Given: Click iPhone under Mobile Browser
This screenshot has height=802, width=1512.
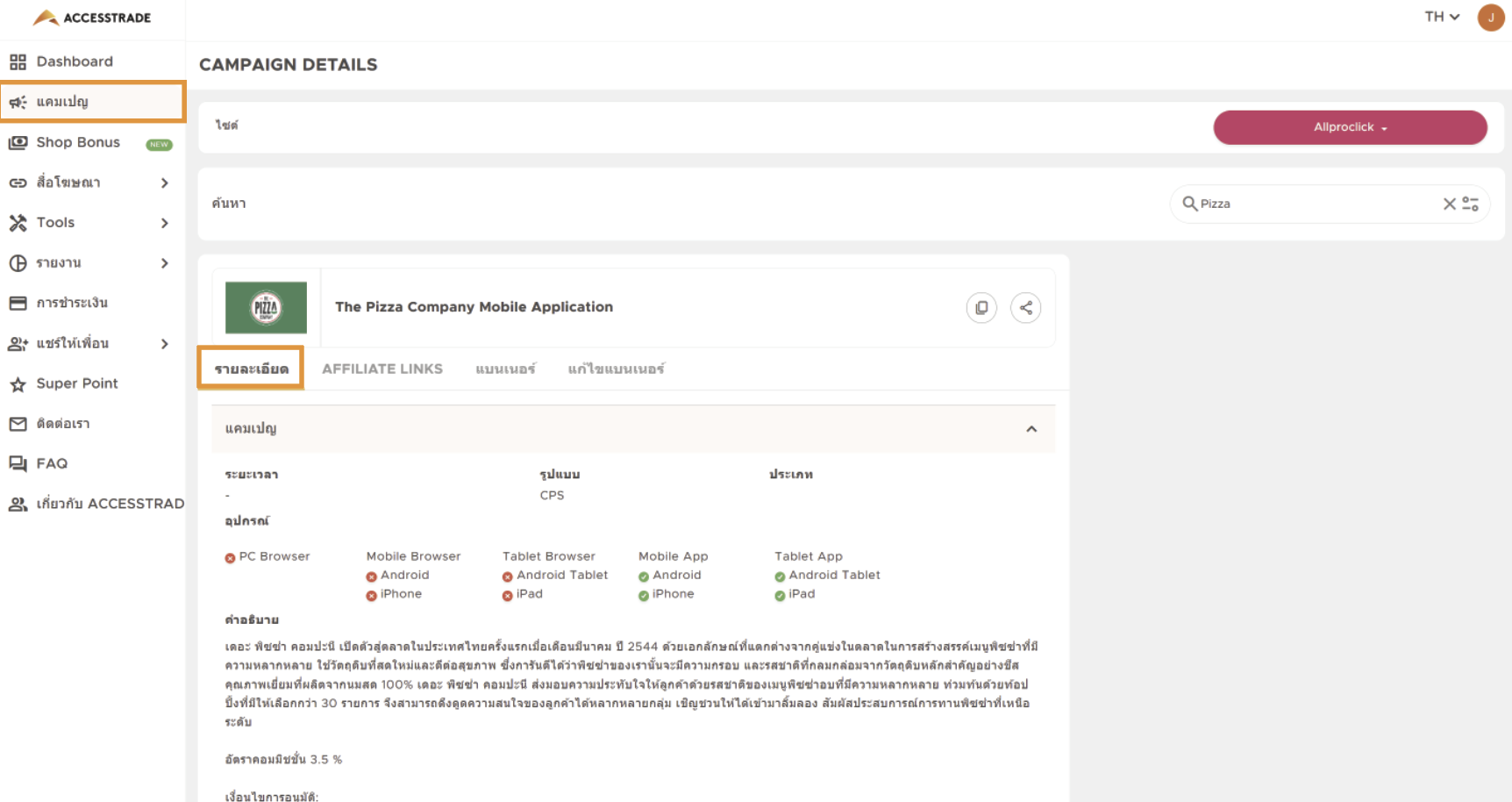Looking at the screenshot, I should (394, 594).
